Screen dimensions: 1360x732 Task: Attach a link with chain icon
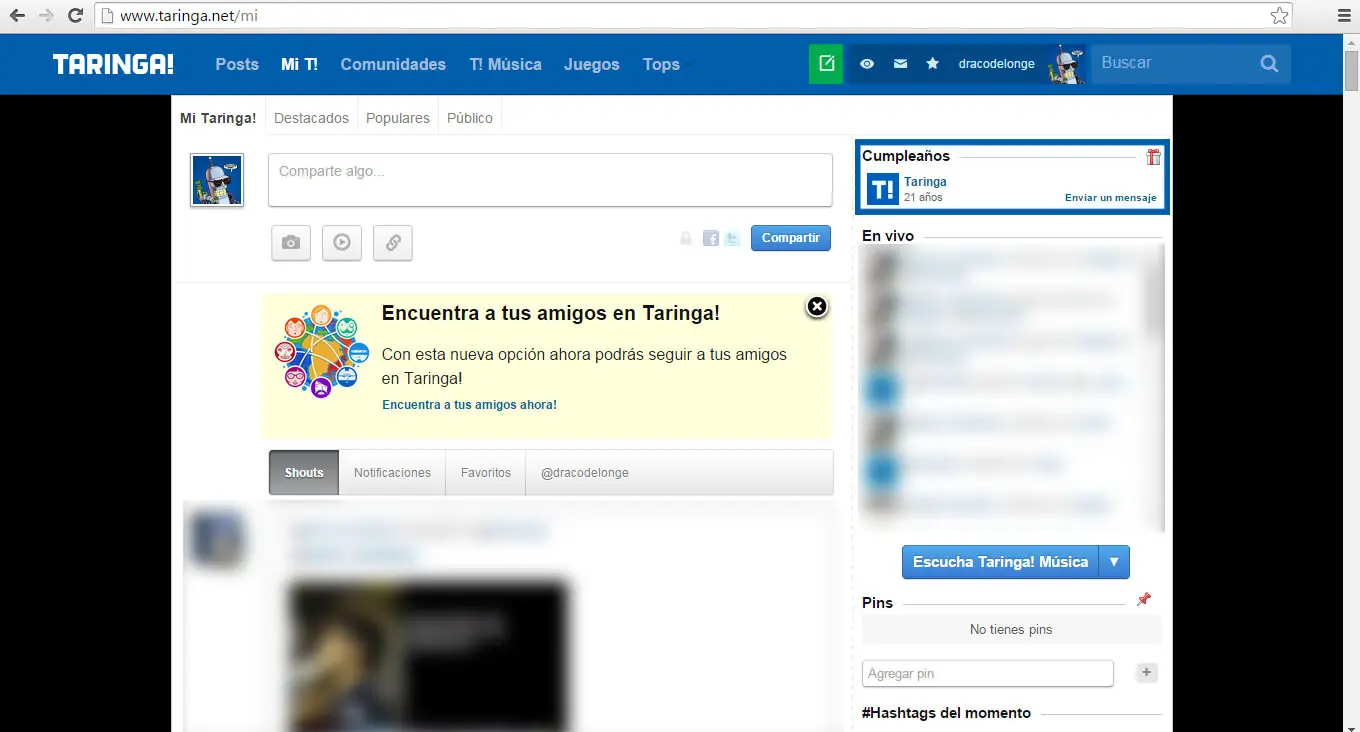click(393, 242)
